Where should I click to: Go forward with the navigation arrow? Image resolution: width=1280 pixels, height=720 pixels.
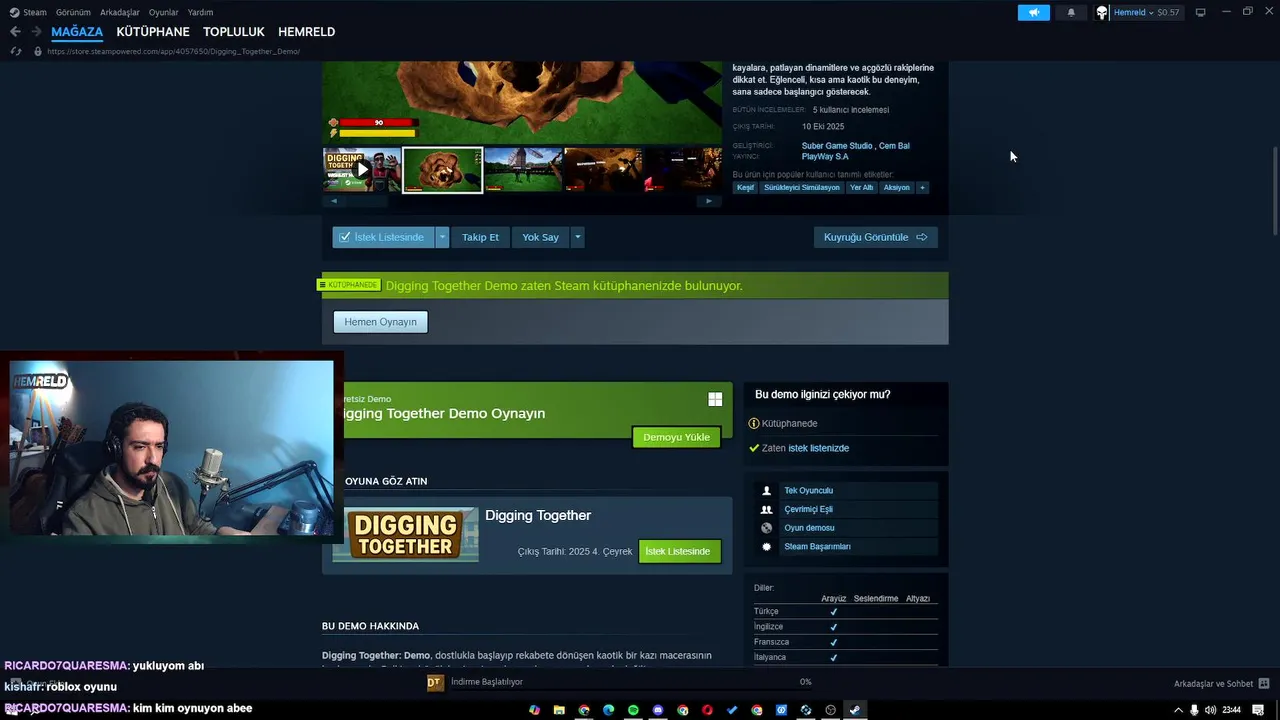coord(36,32)
